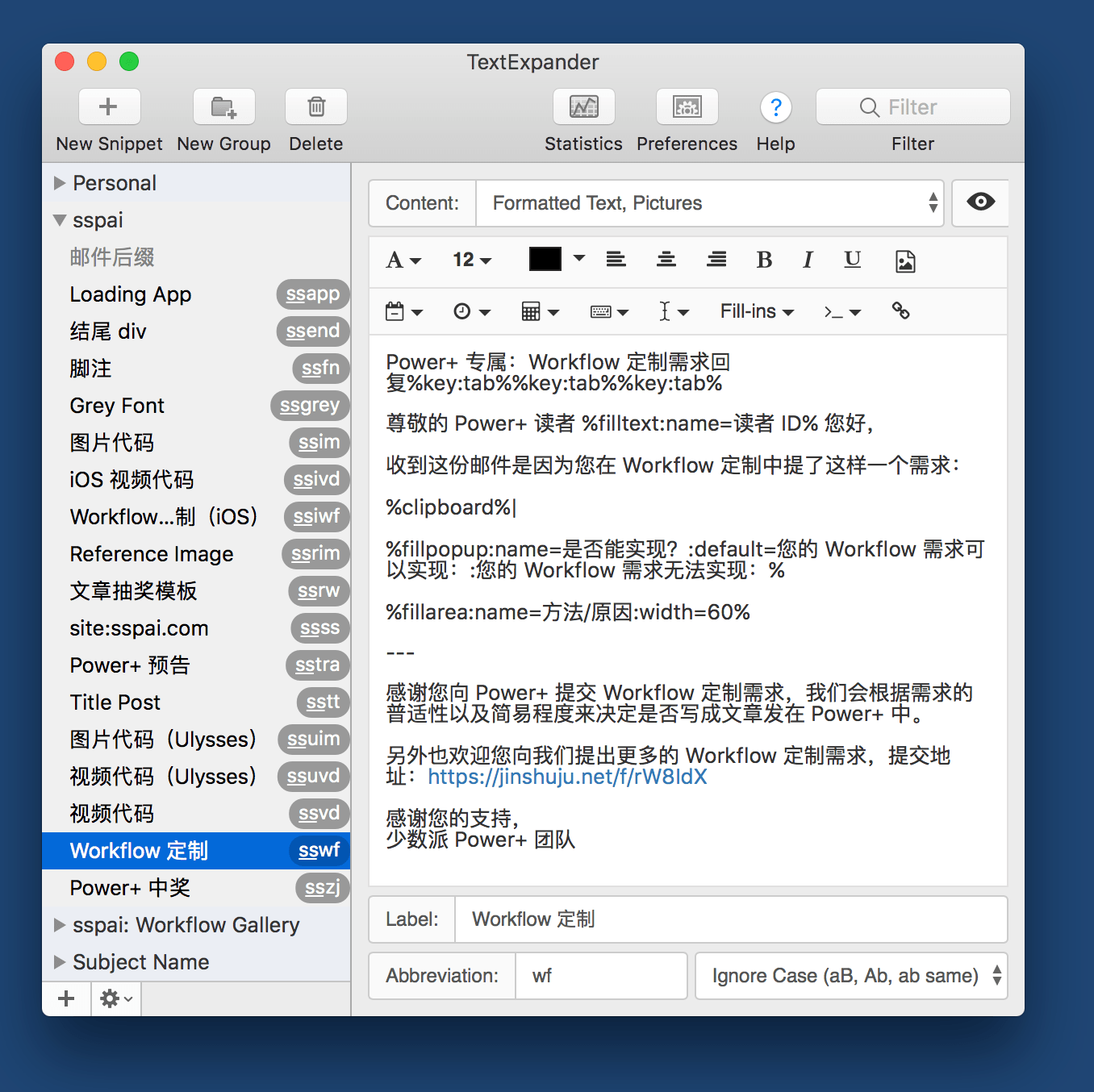Select the Grey Font snippet
The width and height of the screenshot is (1094, 1092).
117,406
